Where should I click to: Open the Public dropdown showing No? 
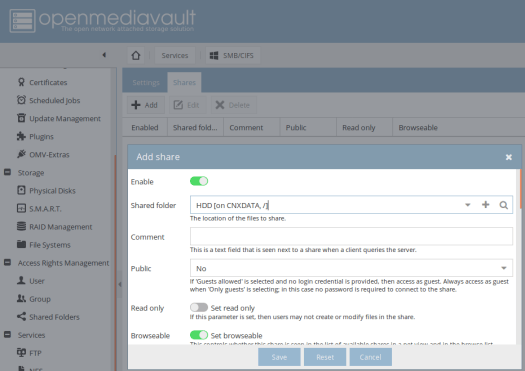click(351, 268)
